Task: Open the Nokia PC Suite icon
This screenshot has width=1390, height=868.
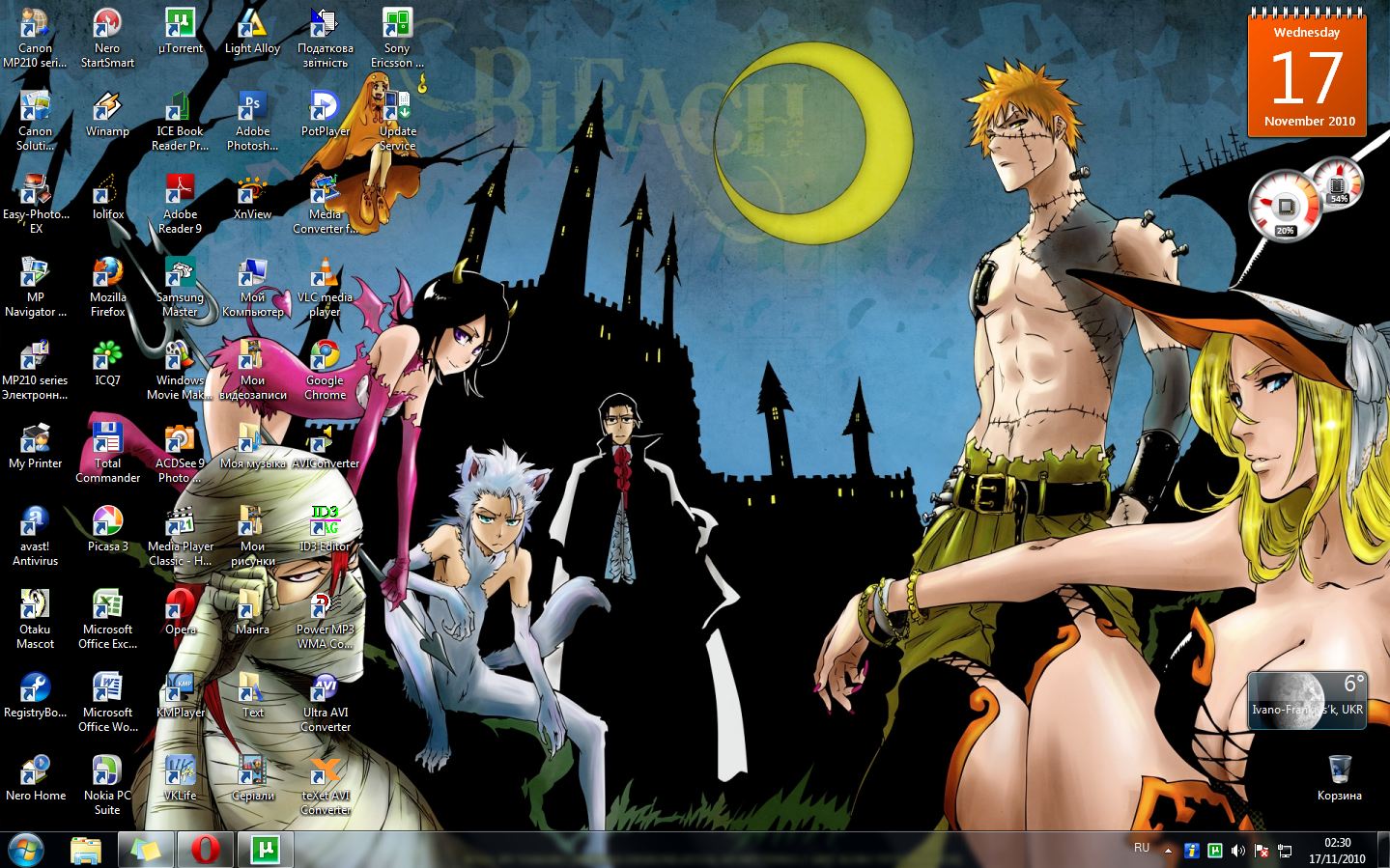Action: [x=107, y=786]
